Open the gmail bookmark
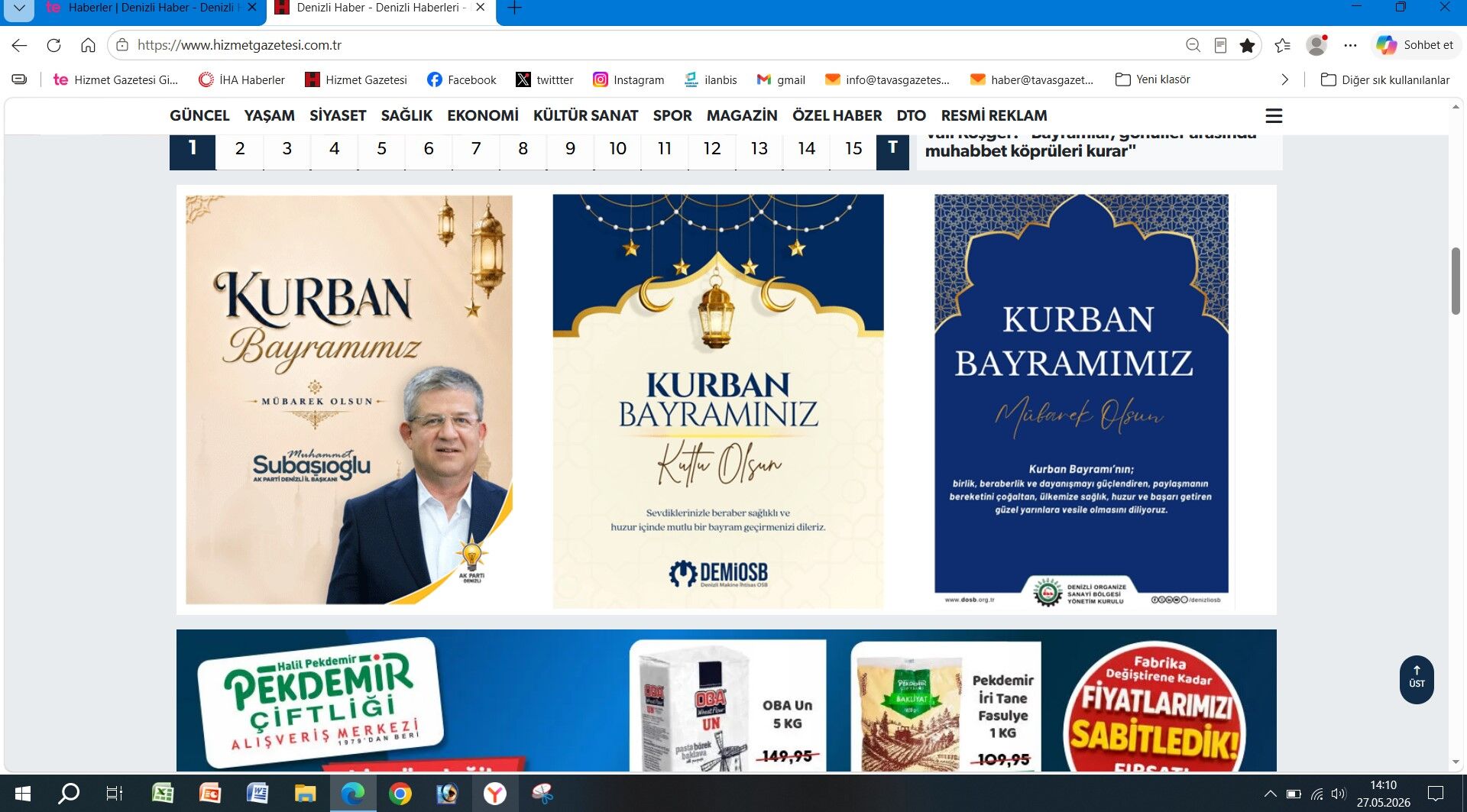The height and width of the screenshot is (812, 1467). 781,79
